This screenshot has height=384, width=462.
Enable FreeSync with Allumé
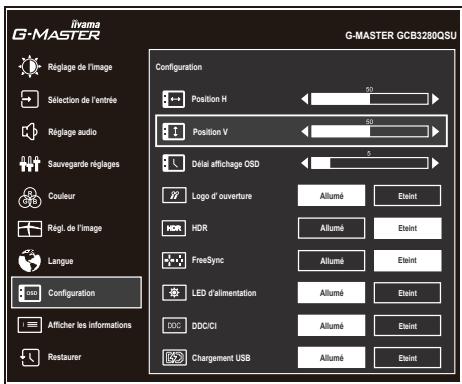(x=331, y=260)
